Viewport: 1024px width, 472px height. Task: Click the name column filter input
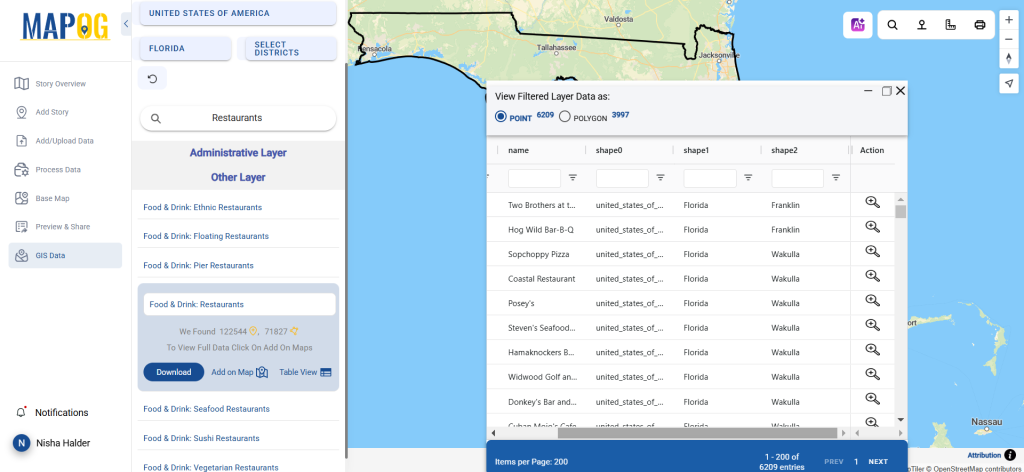point(534,178)
